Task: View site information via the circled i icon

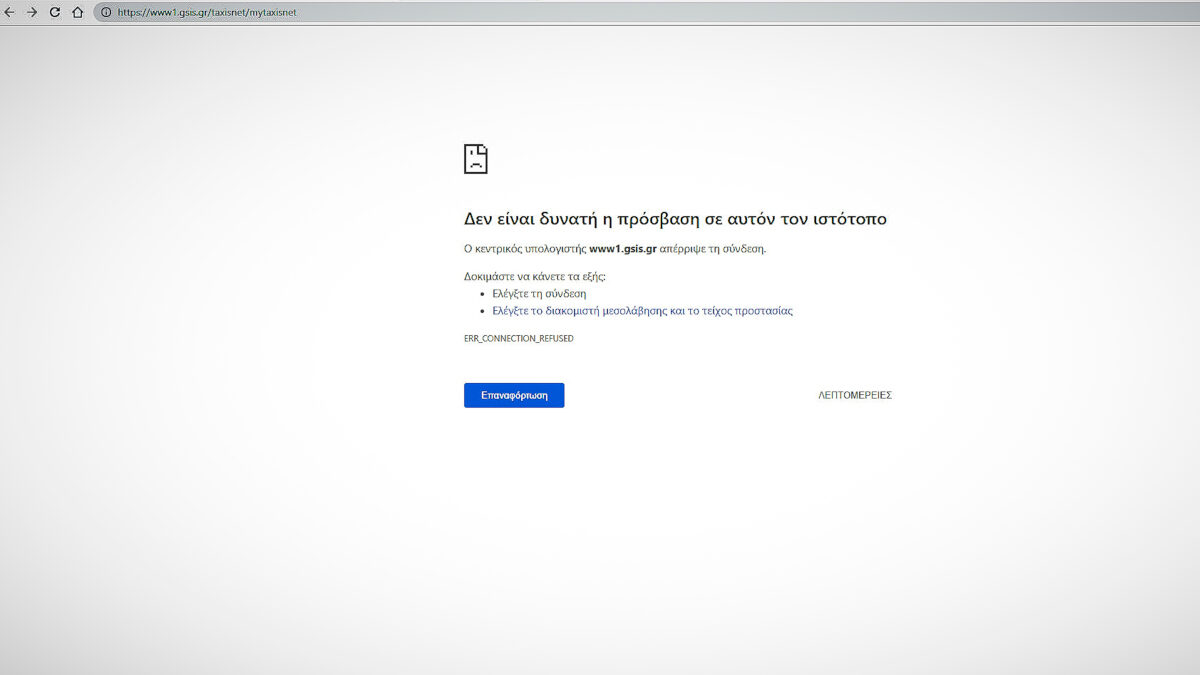Action: tap(106, 12)
